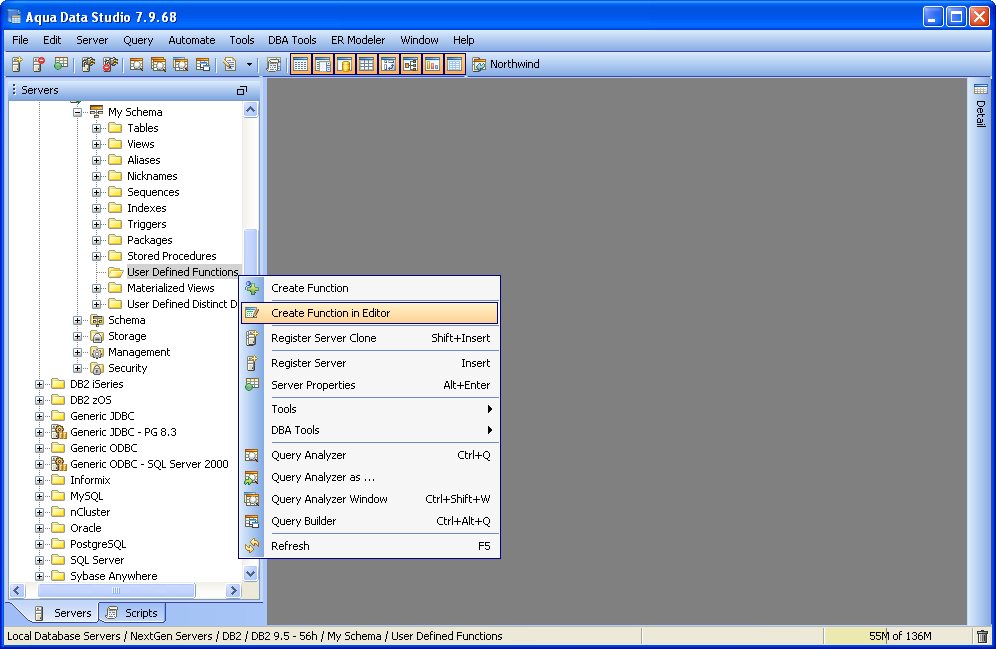Expand the Tables folder
The height and width of the screenshot is (649, 996).
[97, 128]
